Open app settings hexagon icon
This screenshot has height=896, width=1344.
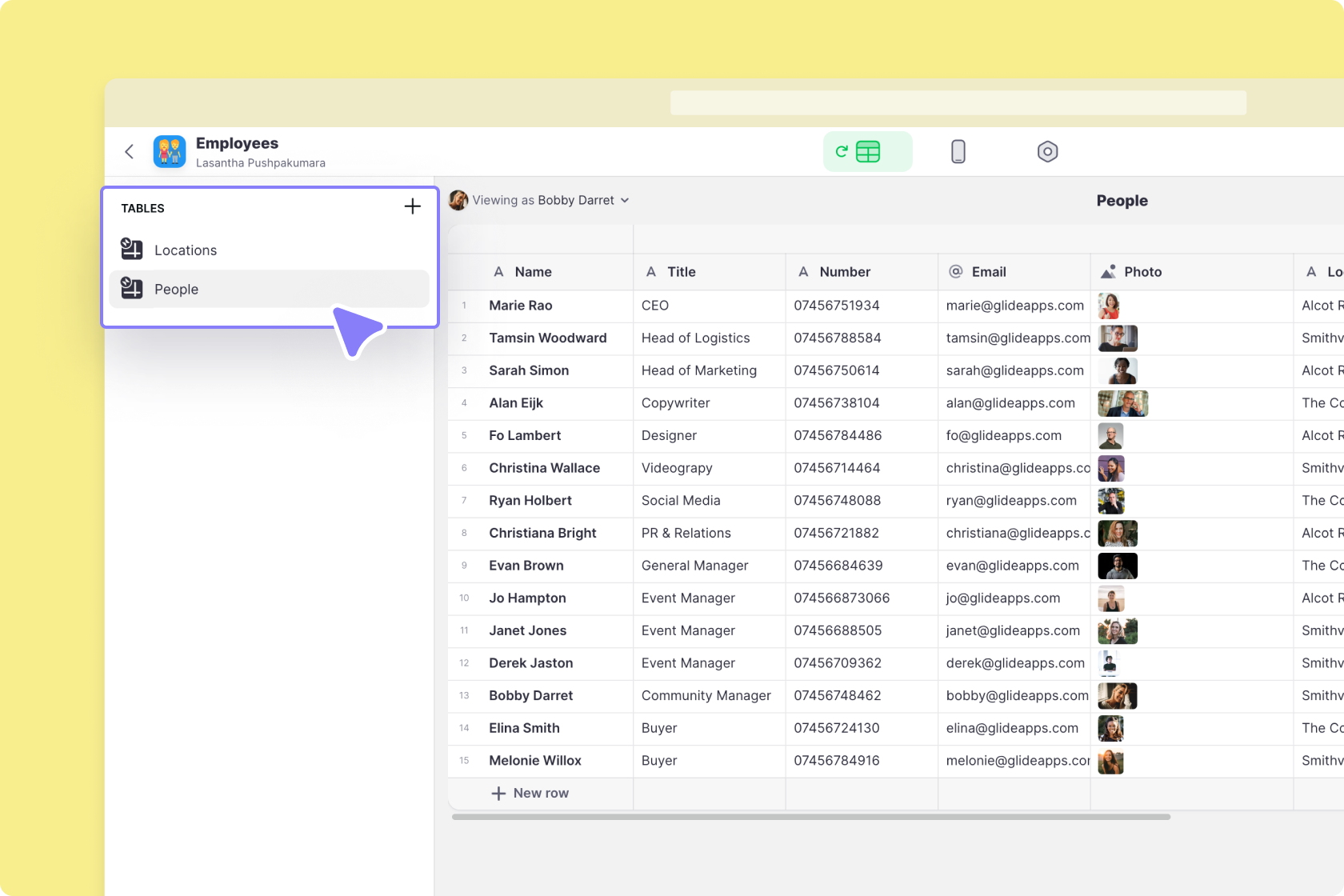pyautogui.click(x=1047, y=151)
